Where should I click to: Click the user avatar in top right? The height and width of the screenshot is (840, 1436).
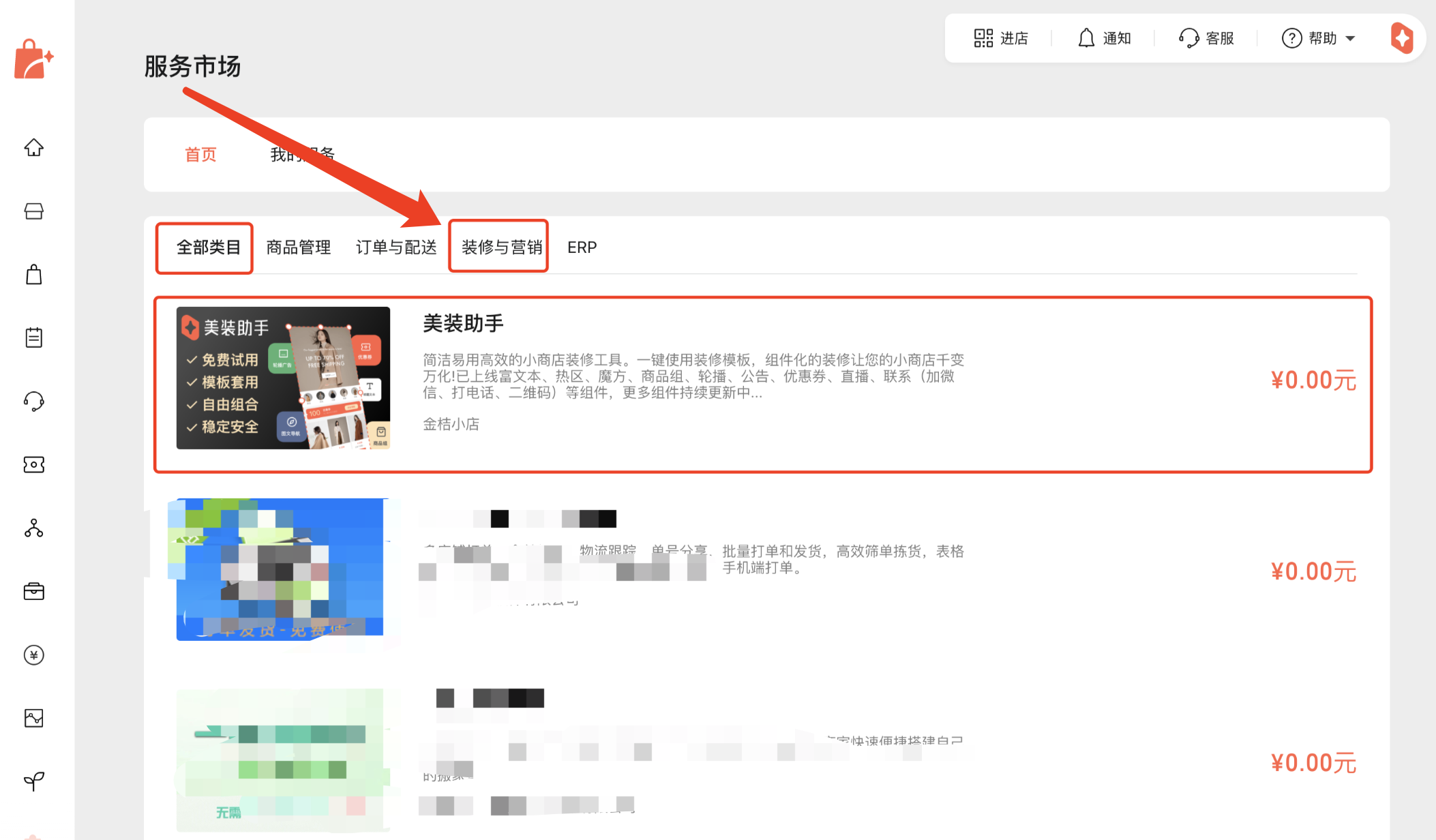click(x=1402, y=38)
